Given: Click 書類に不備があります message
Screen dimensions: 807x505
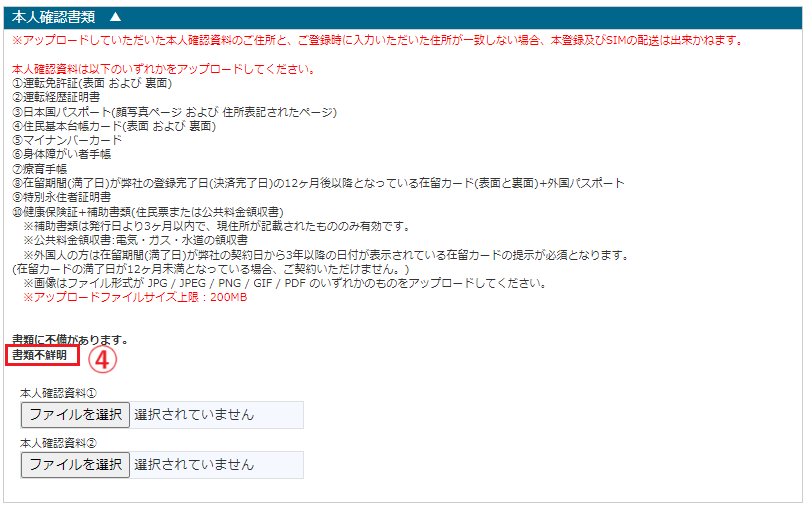Looking at the screenshot, I should 70,340.
